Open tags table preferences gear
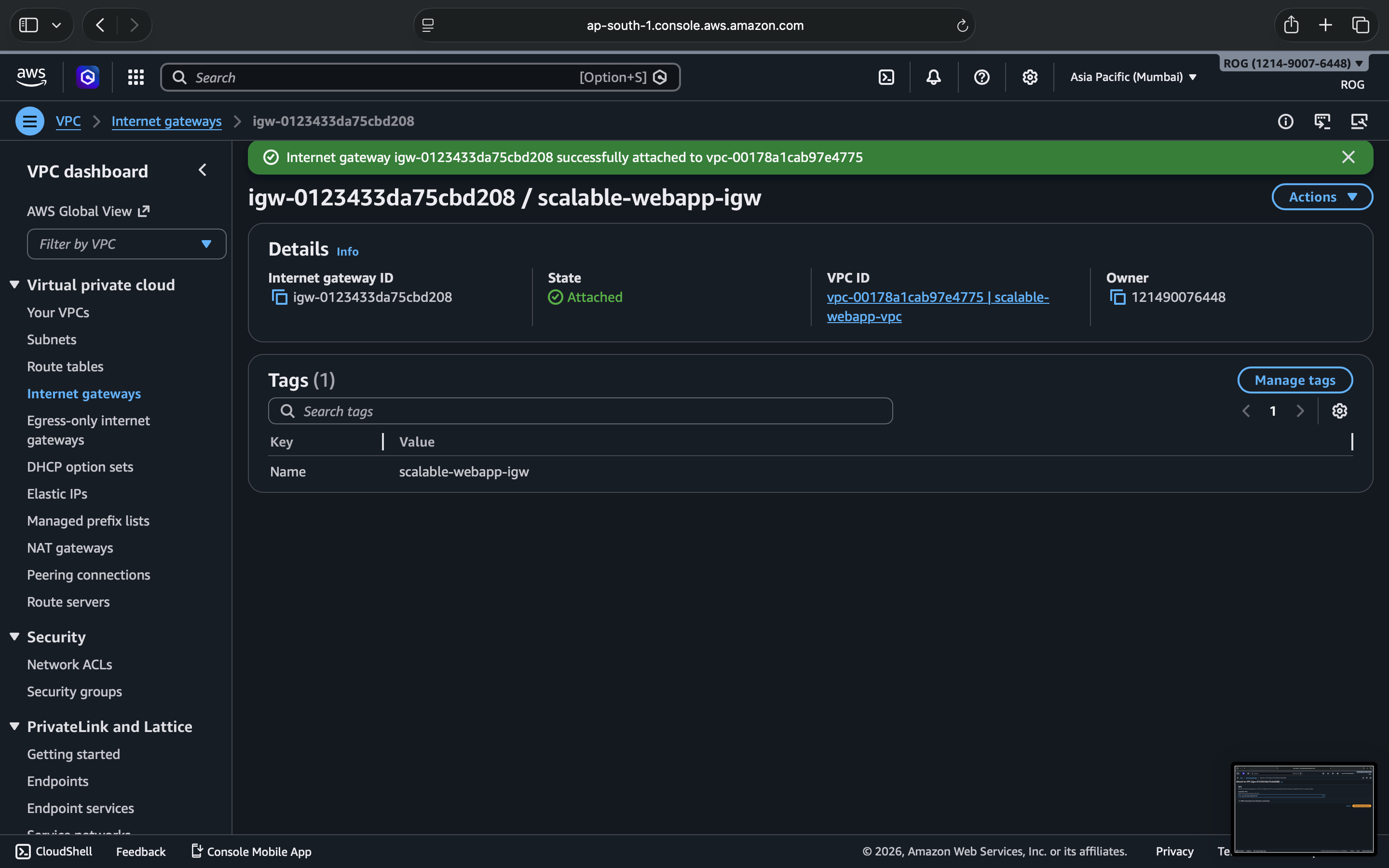 [1339, 411]
